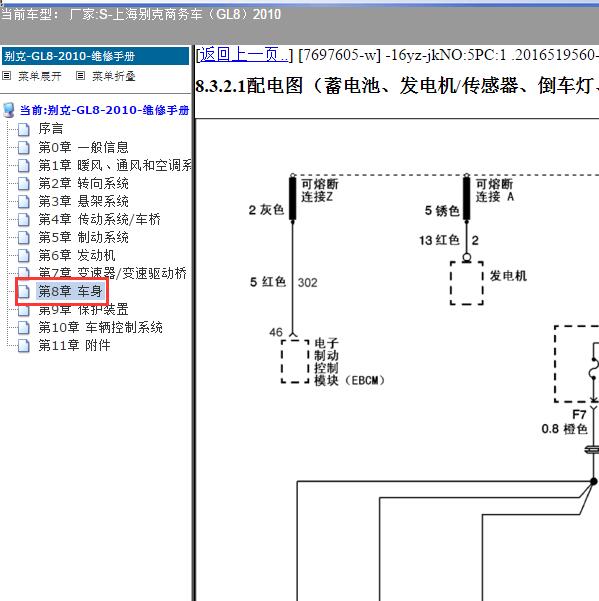Click wire label 5 红色 302
The image size is (599, 601).
click(x=284, y=282)
